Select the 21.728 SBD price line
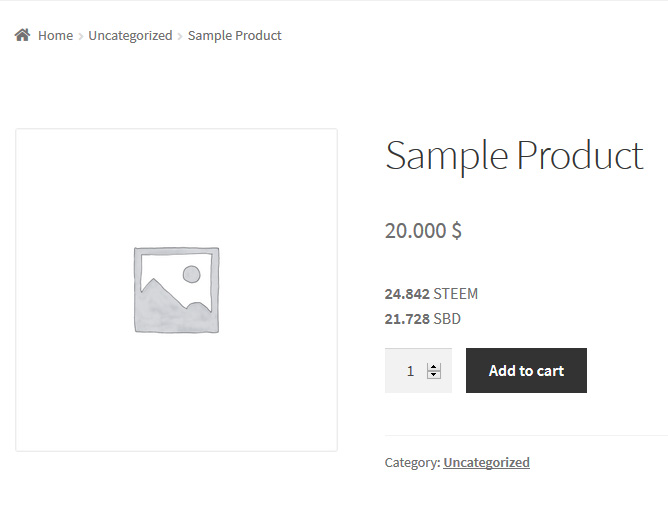The image size is (668, 517). [x=422, y=319]
